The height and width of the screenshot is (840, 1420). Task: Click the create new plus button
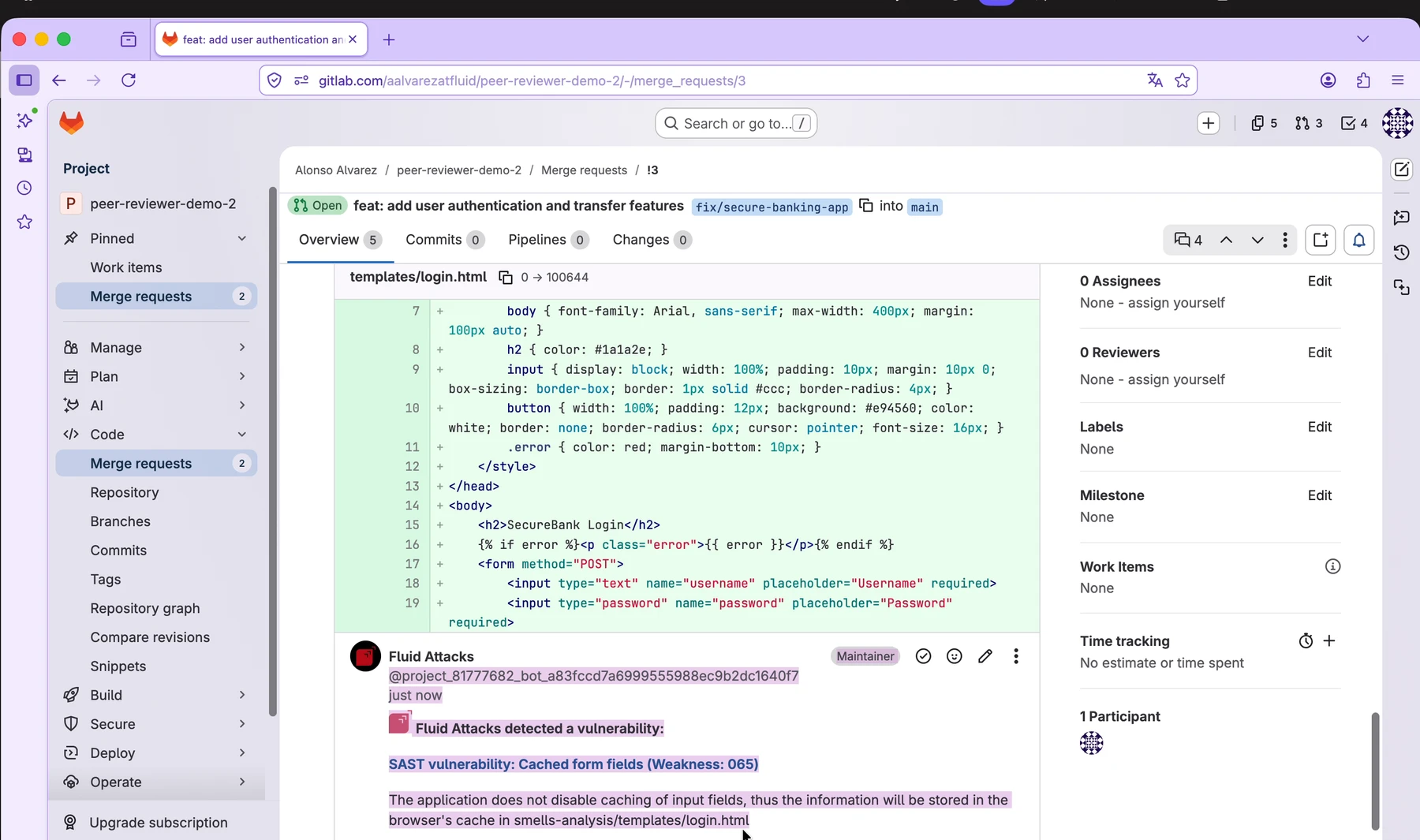[1208, 123]
